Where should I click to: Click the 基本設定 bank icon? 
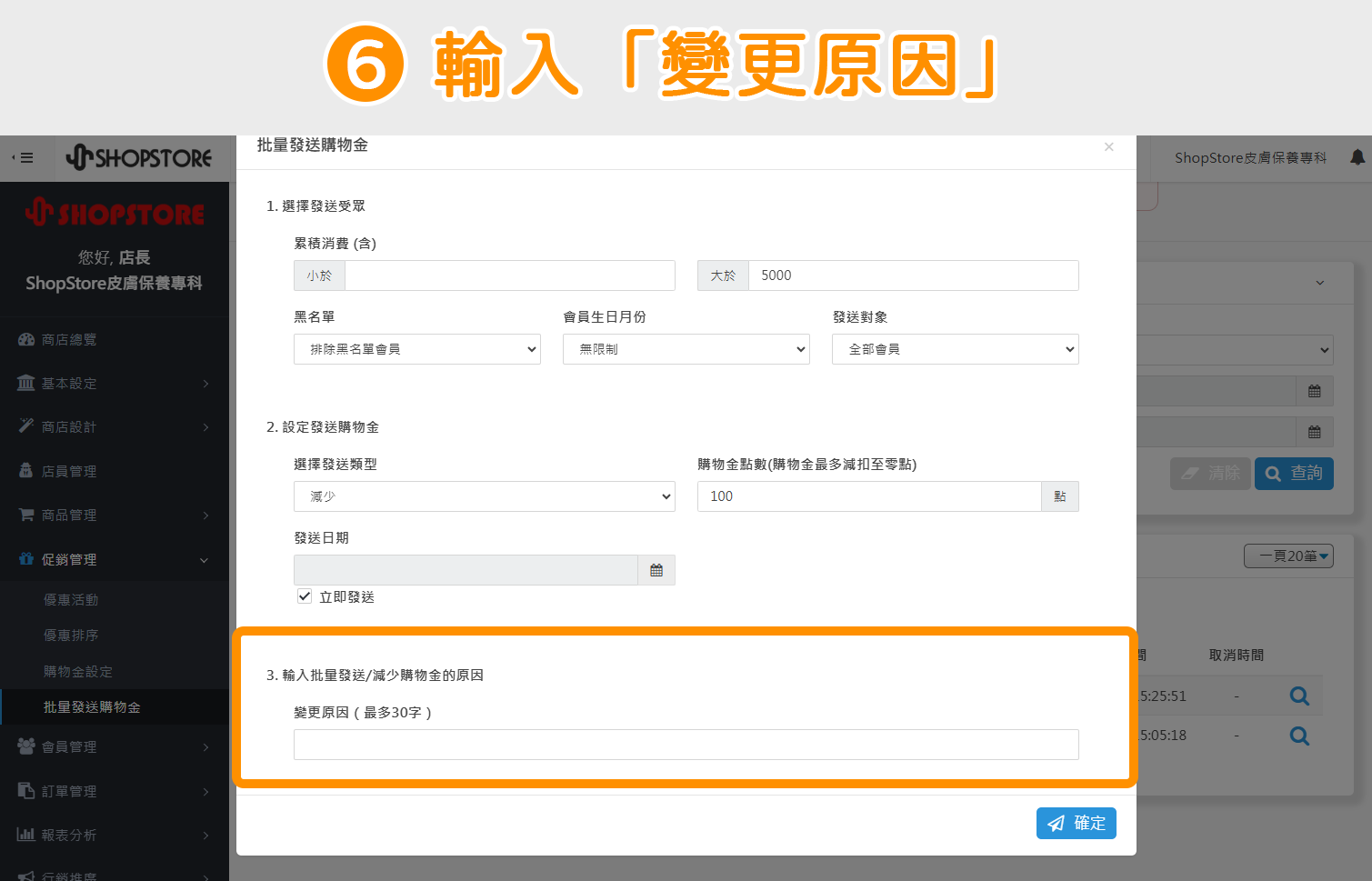click(x=26, y=383)
